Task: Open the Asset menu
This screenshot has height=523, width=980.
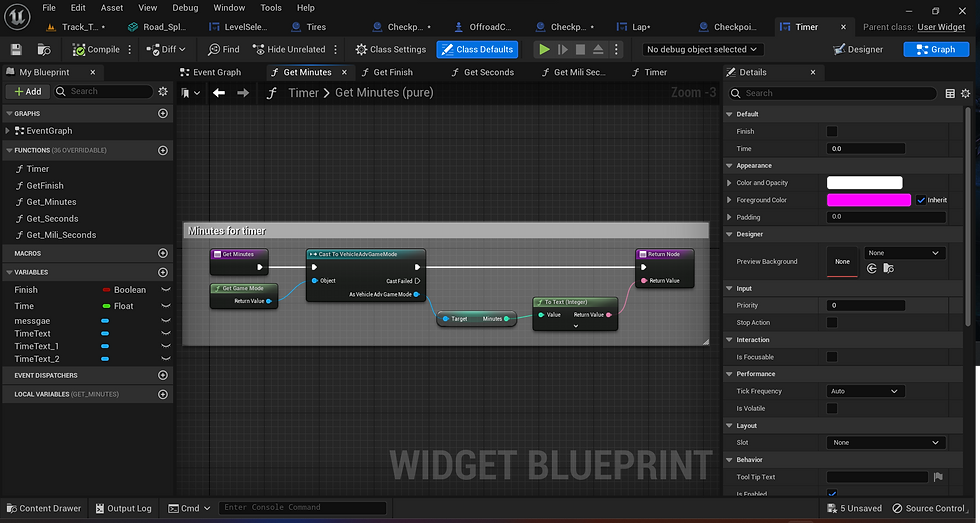Action: pos(112,8)
